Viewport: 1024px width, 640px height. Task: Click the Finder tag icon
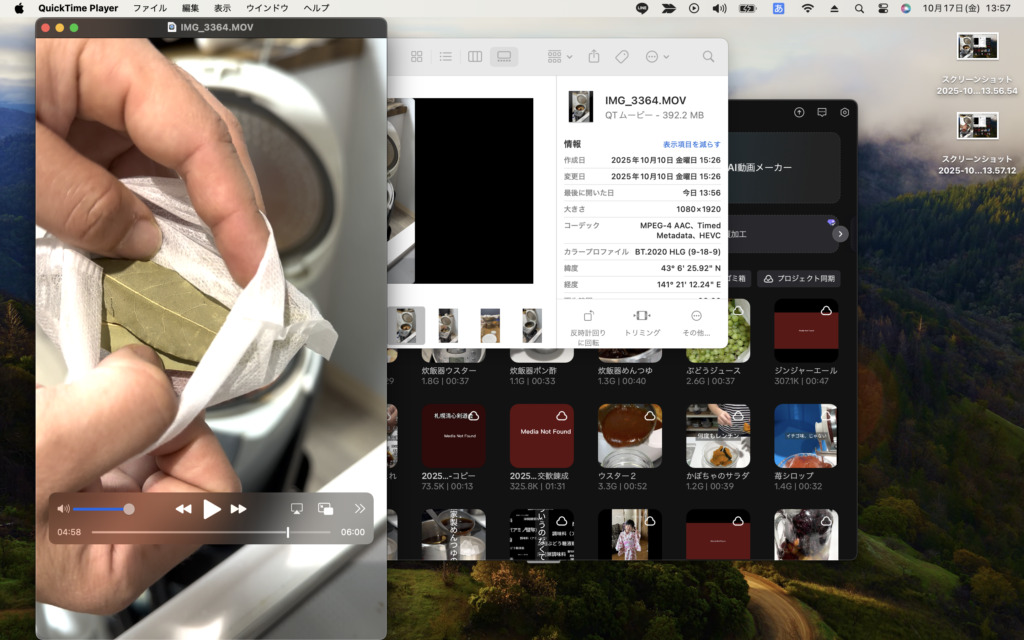(x=622, y=57)
